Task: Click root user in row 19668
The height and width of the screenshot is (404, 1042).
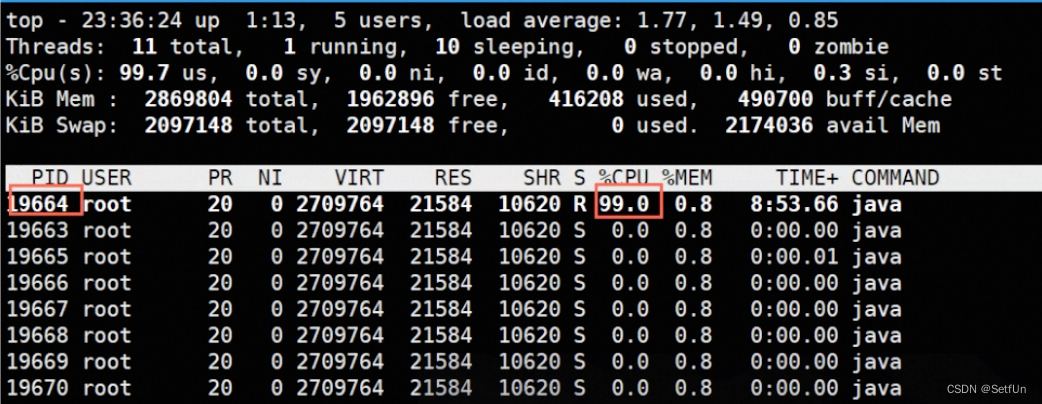Action: pyautogui.click(x=107, y=336)
